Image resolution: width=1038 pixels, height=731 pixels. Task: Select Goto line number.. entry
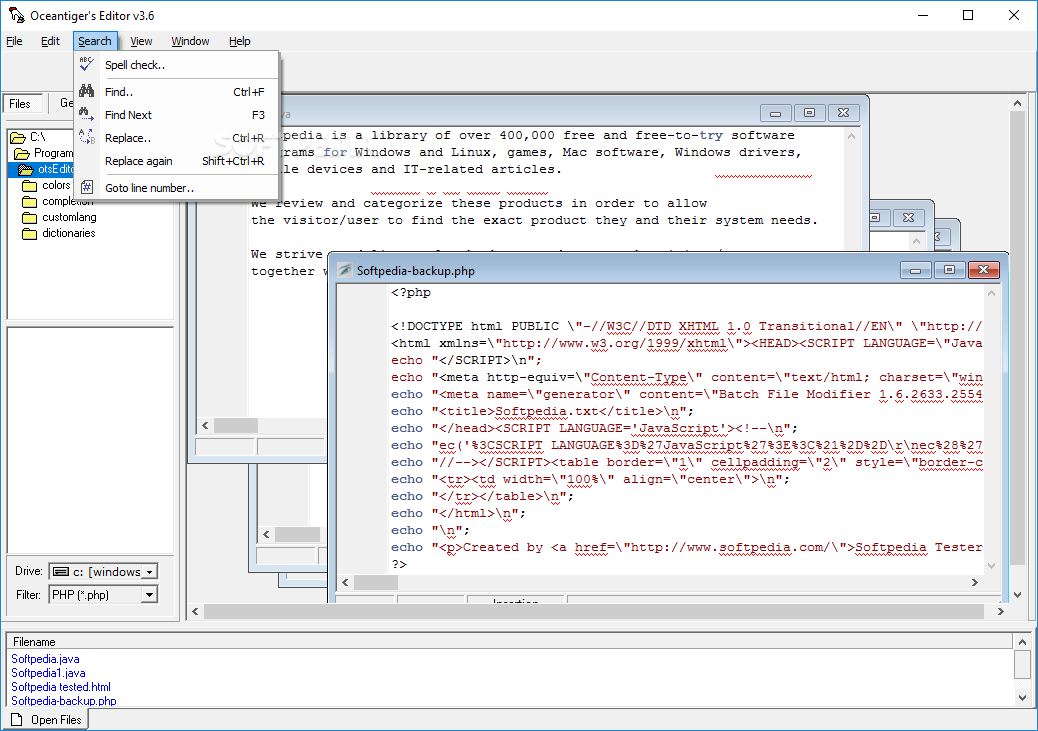click(x=176, y=188)
